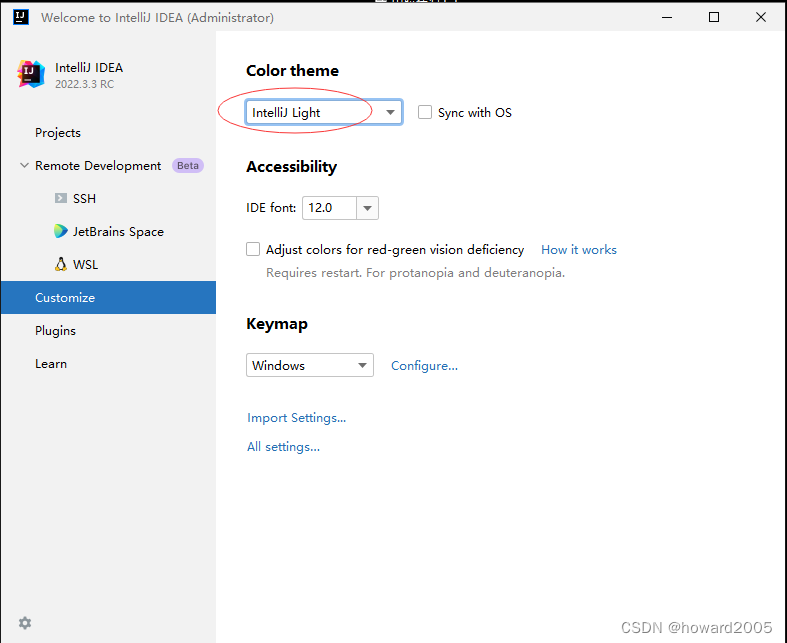Click the WSL penguin icon
787x643 pixels.
point(61,265)
